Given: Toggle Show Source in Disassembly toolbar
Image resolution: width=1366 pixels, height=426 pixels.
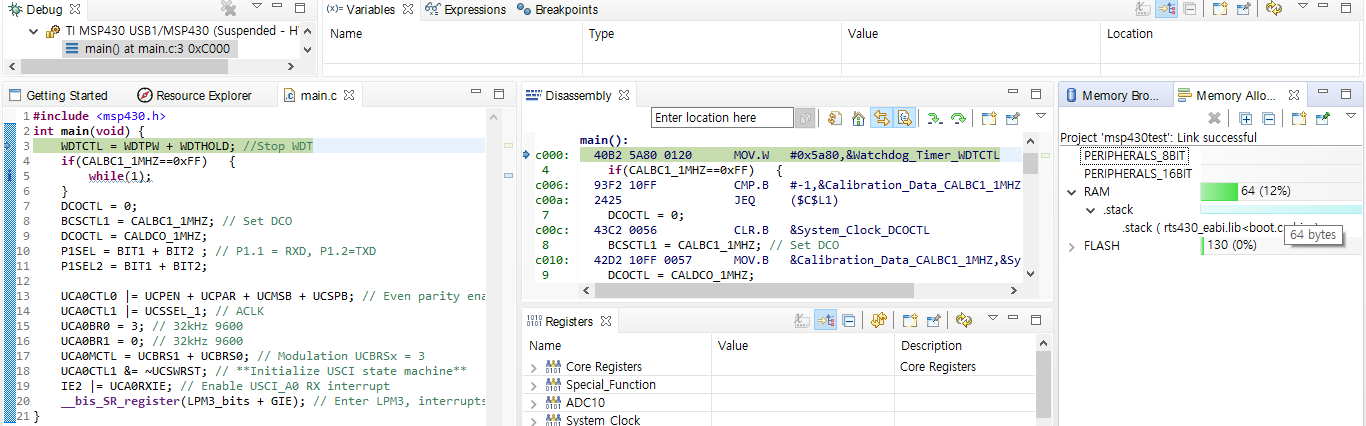Looking at the screenshot, I should pos(904,118).
